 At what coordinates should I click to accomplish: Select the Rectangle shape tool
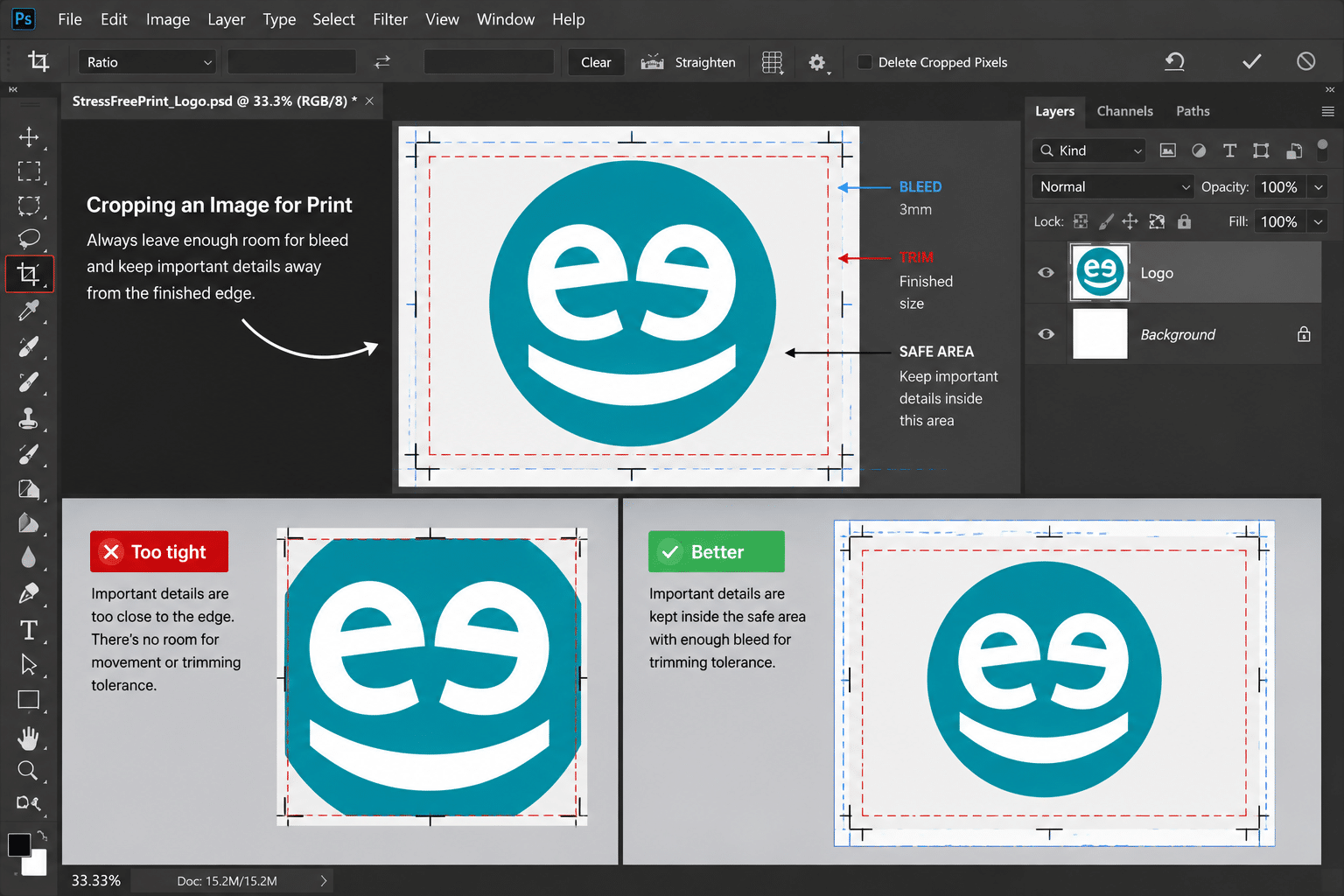point(29,700)
